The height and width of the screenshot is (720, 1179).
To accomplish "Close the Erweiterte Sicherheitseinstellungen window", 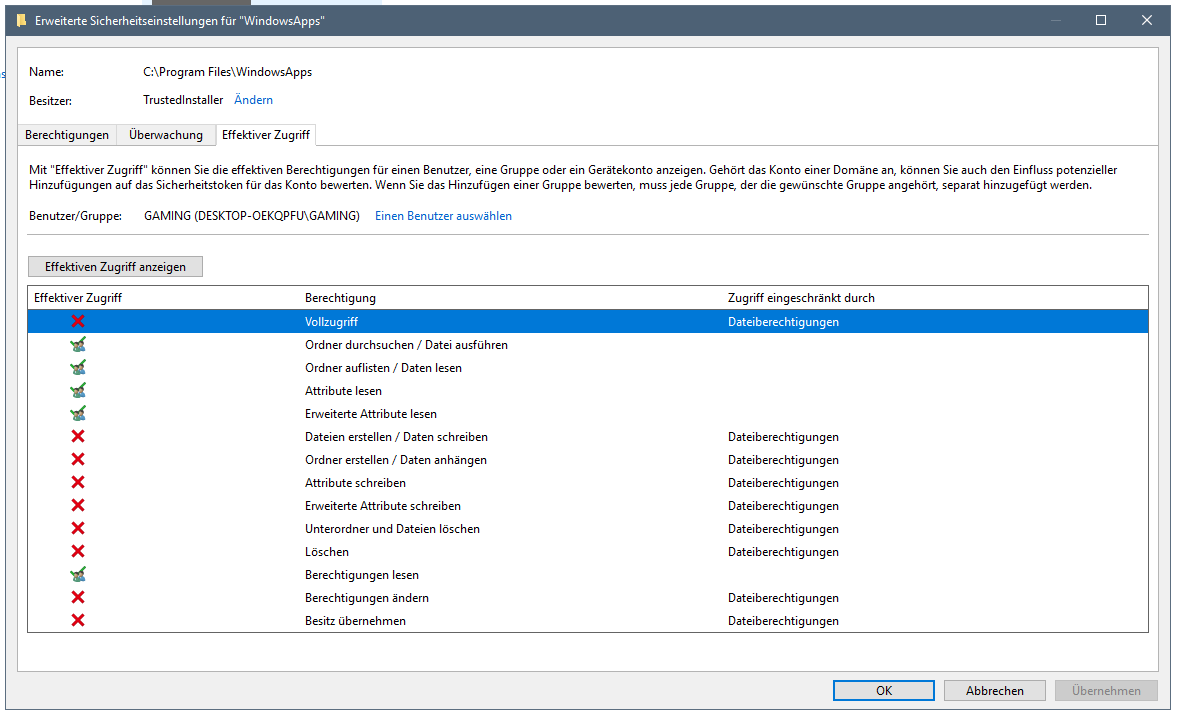I will coord(1147,20).
